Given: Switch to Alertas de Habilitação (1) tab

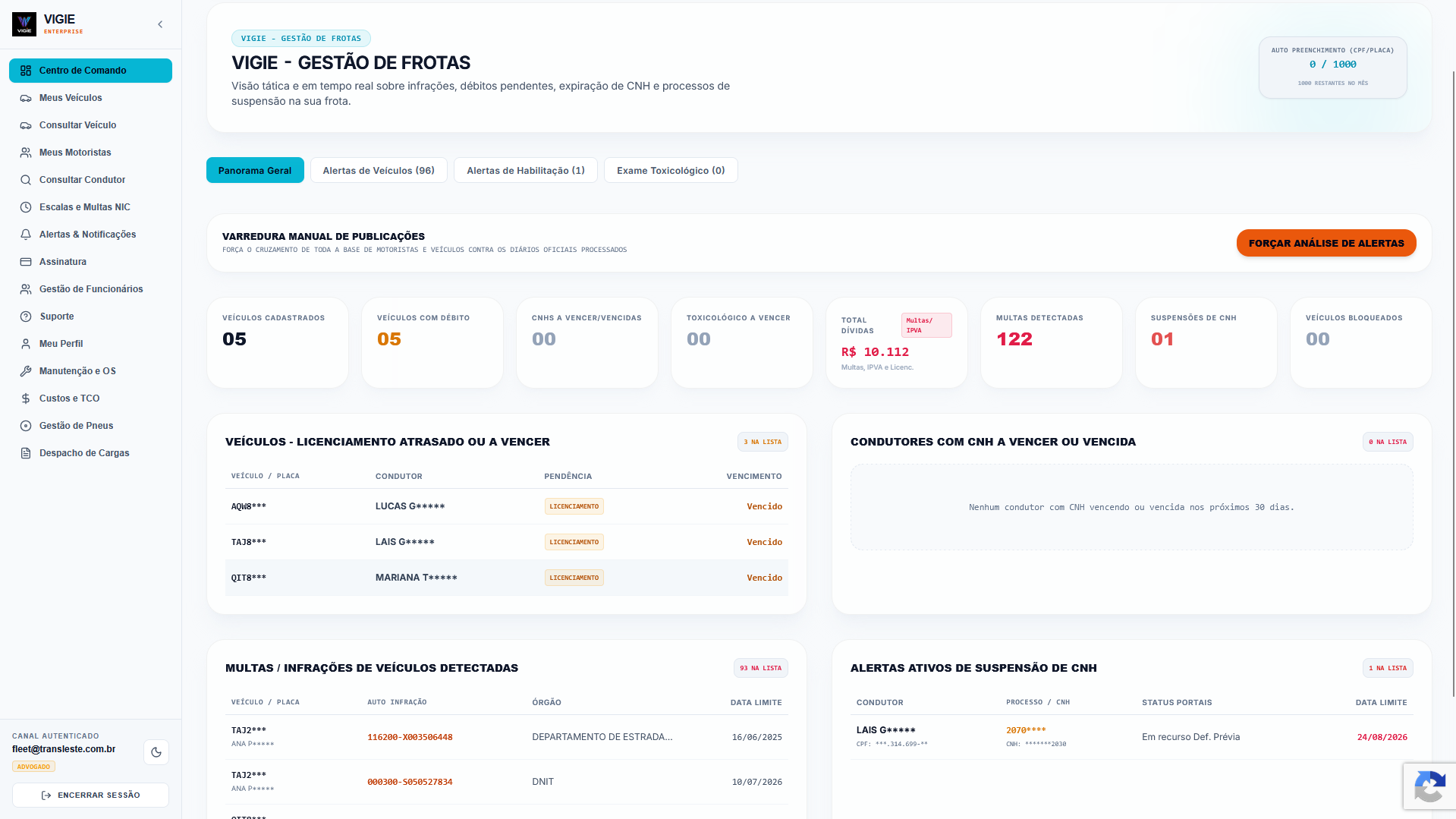Looking at the screenshot, I should tap(526, 170).
